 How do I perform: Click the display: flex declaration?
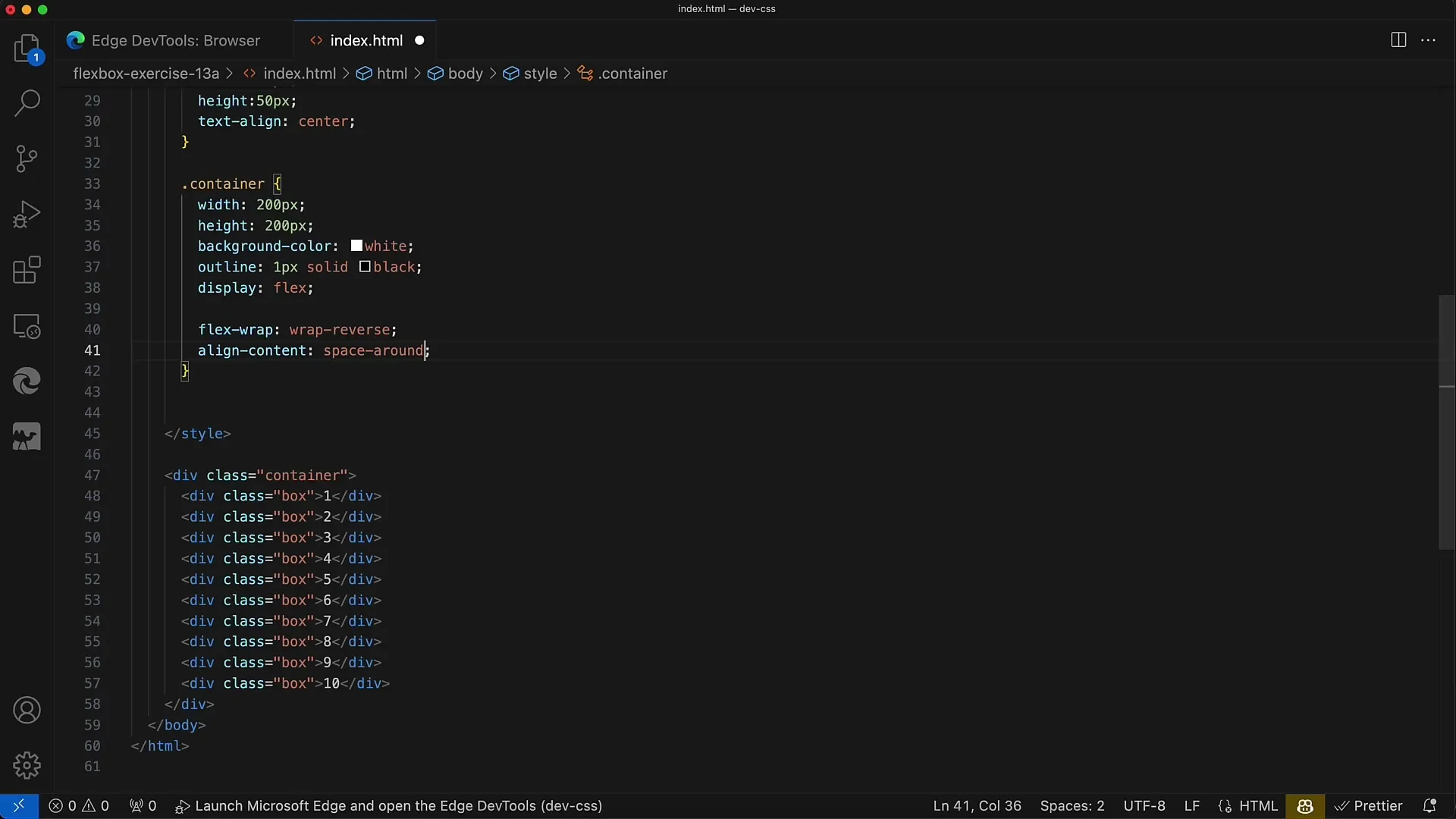pyautogui.click(x=256, y=288)
